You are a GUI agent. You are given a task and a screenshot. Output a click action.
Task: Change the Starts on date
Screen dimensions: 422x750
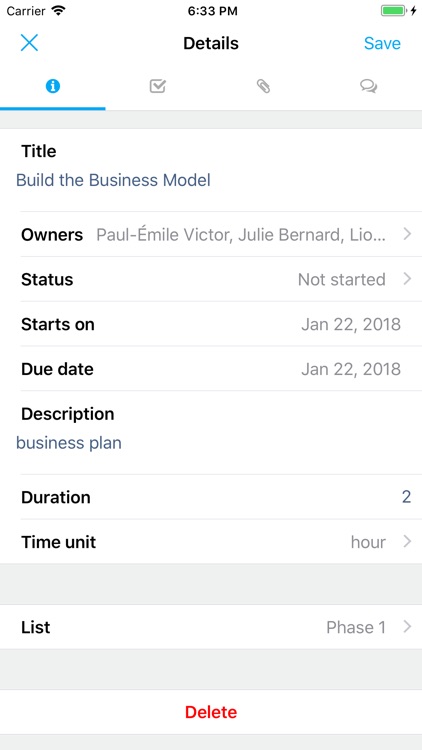click(351, 324)
